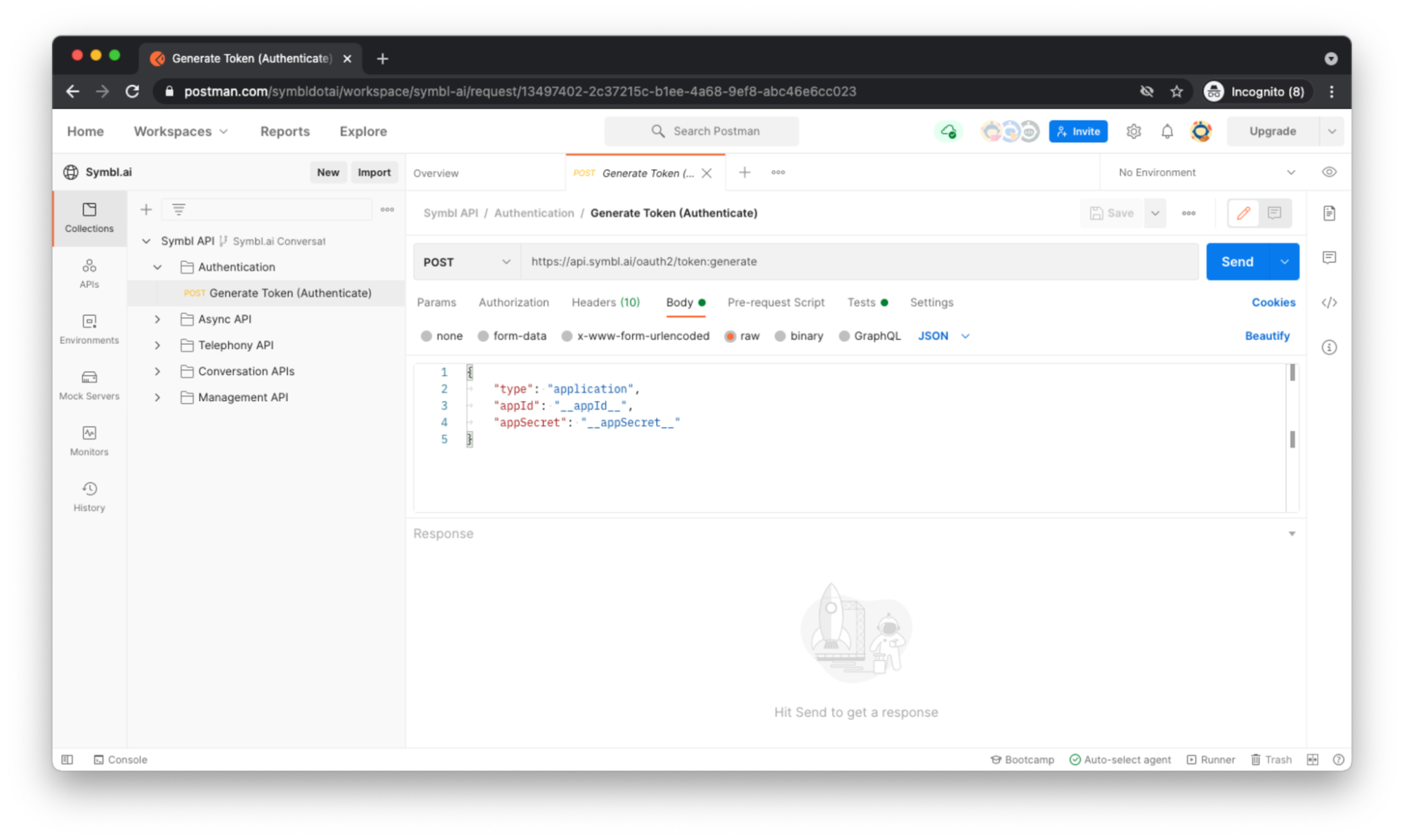Viewport: 1404px width, 840px height.
Task: Open the Save options dropdown arrow
Action: click(x=1155, y=213)
